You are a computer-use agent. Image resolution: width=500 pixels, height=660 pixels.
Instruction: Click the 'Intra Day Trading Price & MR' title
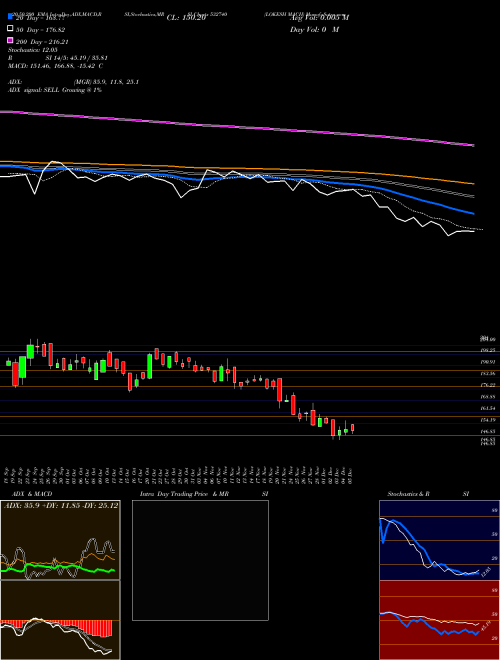click(184, 494)
